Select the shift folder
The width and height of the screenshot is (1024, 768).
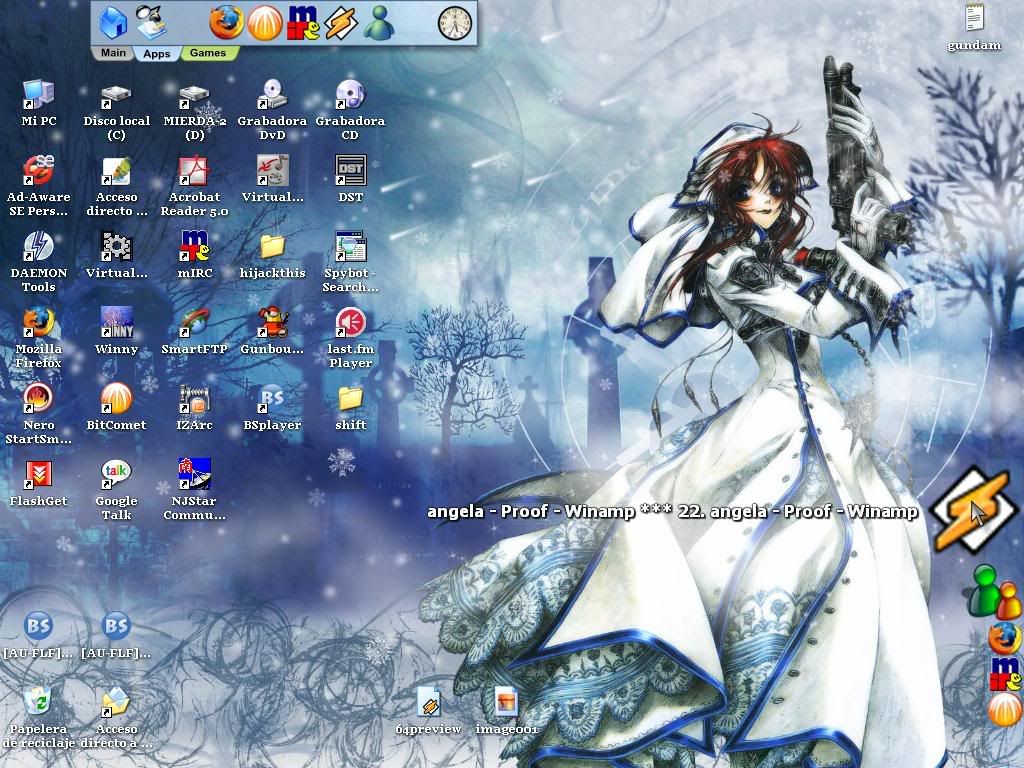350,408
